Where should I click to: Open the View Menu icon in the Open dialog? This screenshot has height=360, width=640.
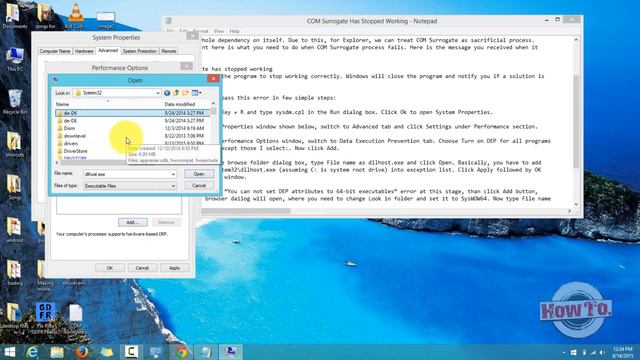point(197,93)
